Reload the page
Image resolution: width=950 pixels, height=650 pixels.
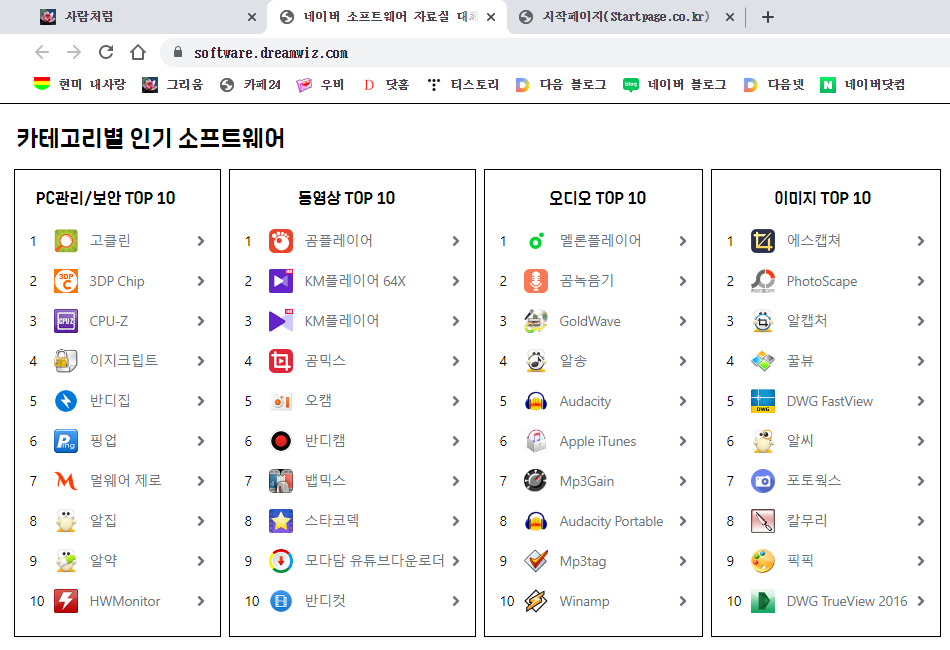[x=106, y=53]
